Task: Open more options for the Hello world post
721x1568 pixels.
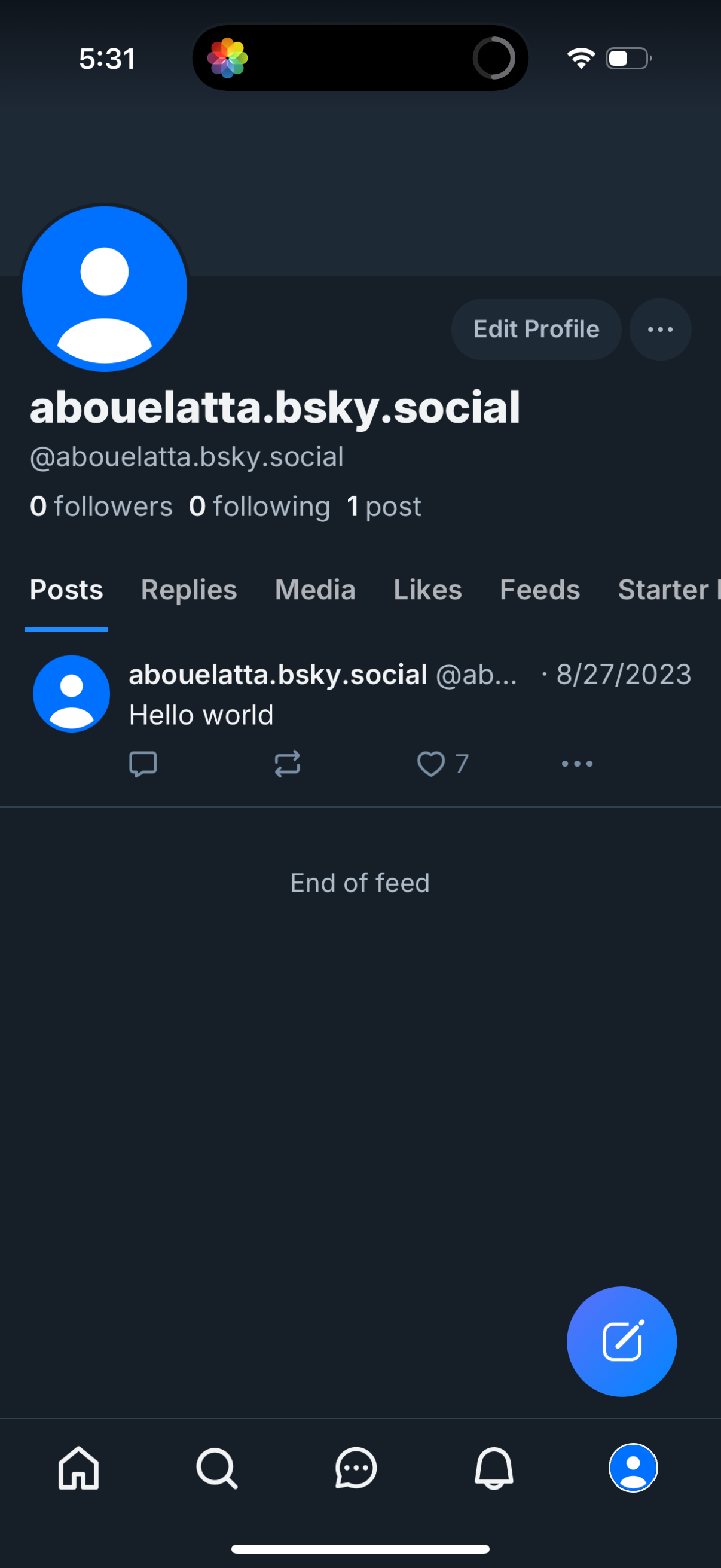Action: click(x=576, y=764)
